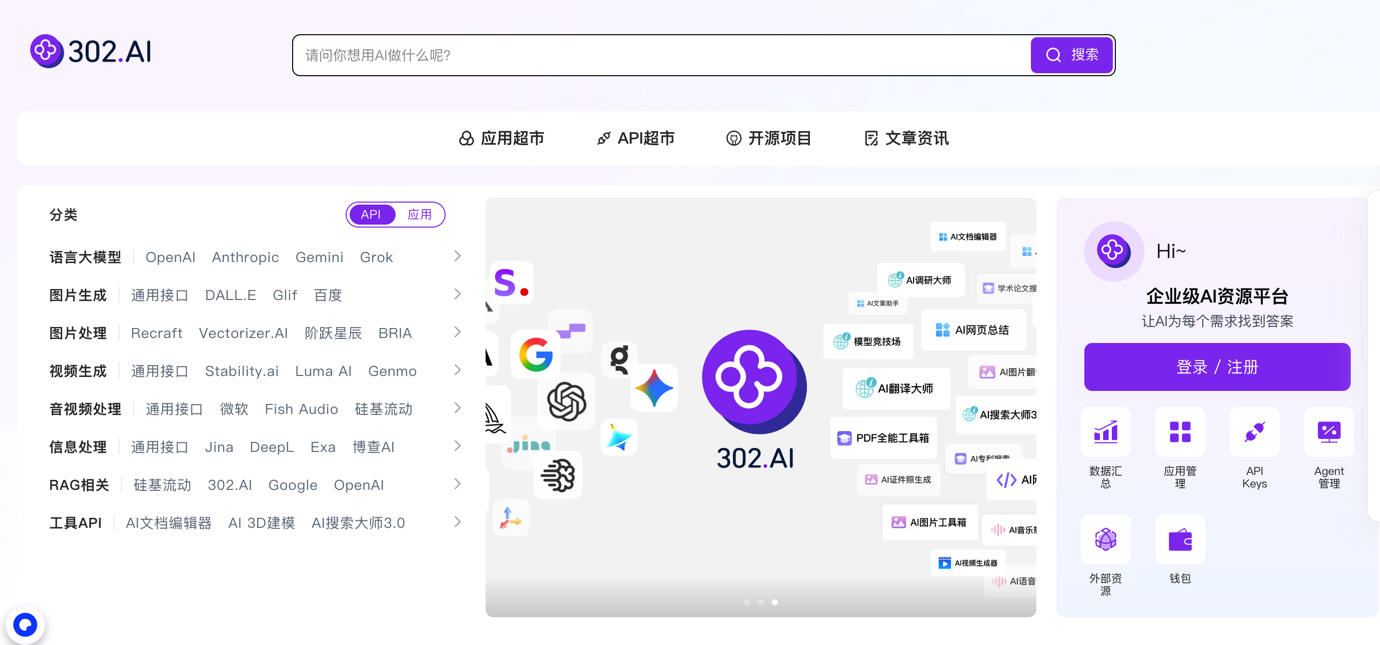Screen dimensions: 1380x645
Task: Open the Agent管理 icon
Action: tap(1328, 433)
